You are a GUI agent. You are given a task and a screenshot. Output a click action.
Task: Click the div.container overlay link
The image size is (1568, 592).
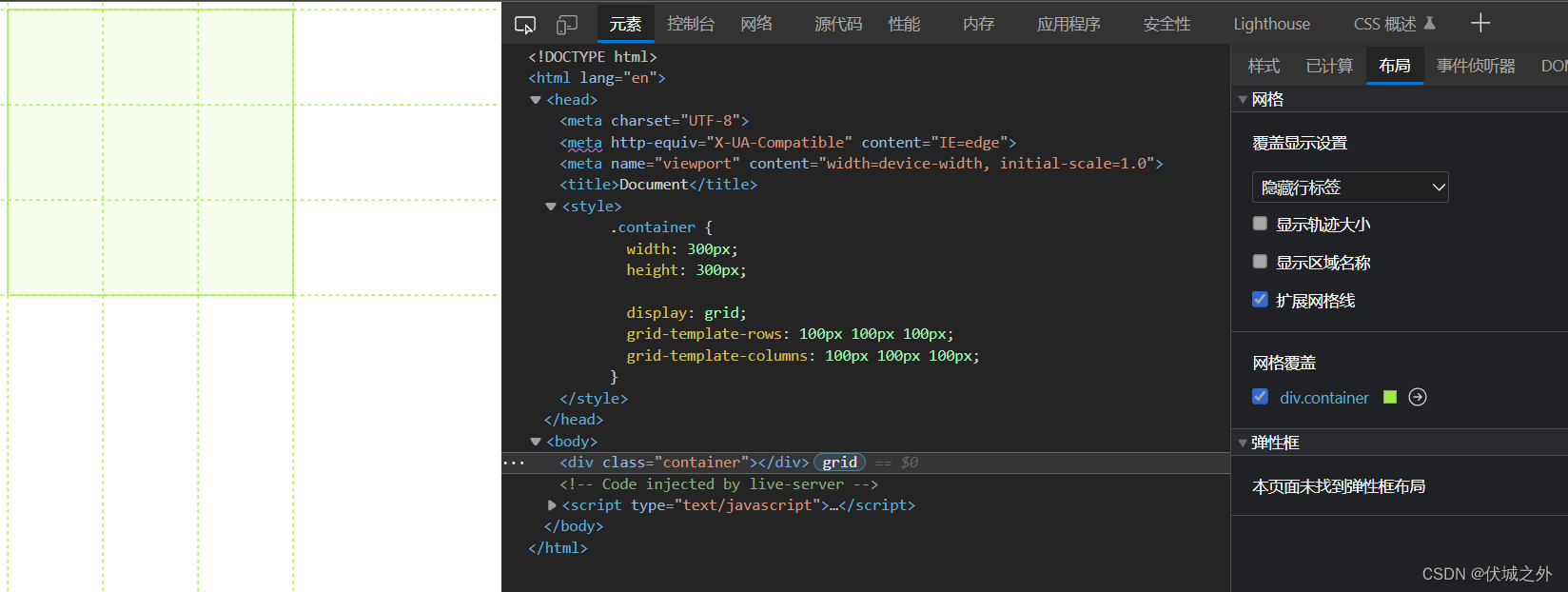[x=1324, y=398]
